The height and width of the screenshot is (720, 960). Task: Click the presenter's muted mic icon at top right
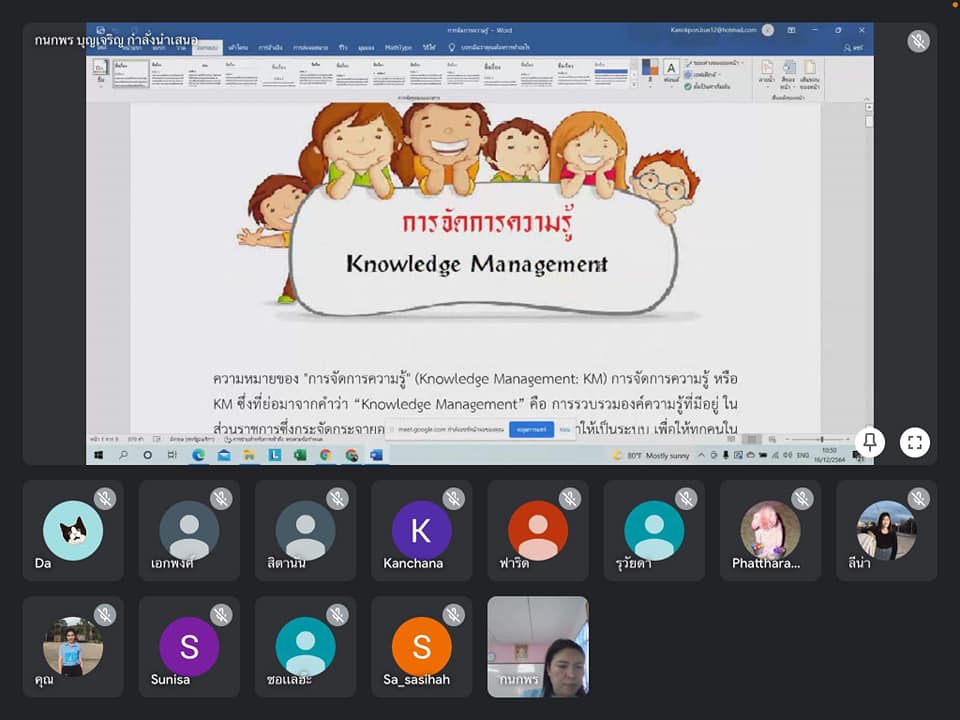[918, 41]
